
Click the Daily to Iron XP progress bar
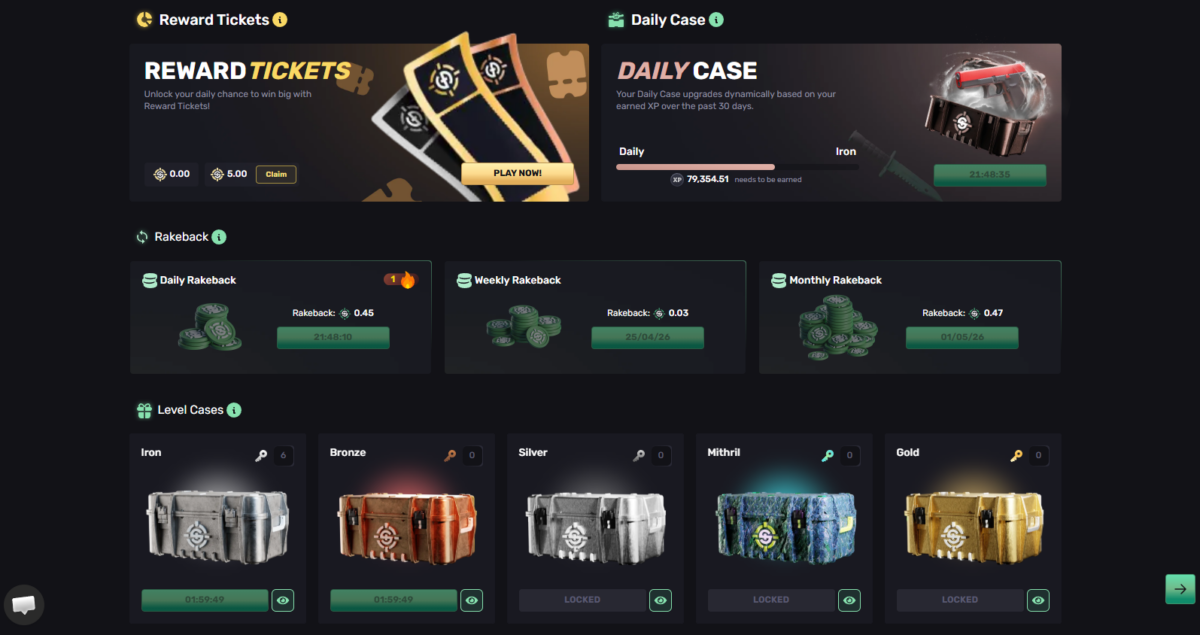click(737, 167)
